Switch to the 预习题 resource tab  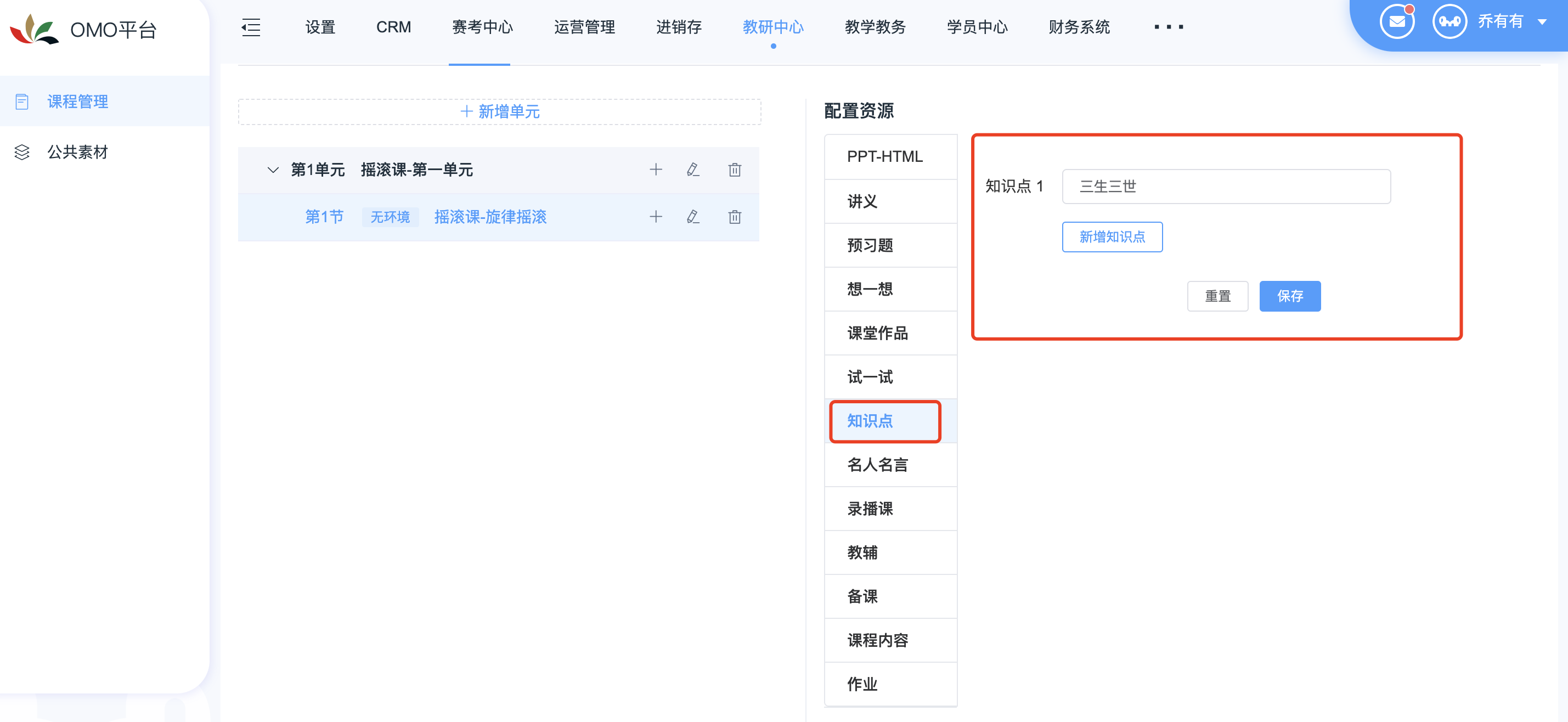coord(890,245)
